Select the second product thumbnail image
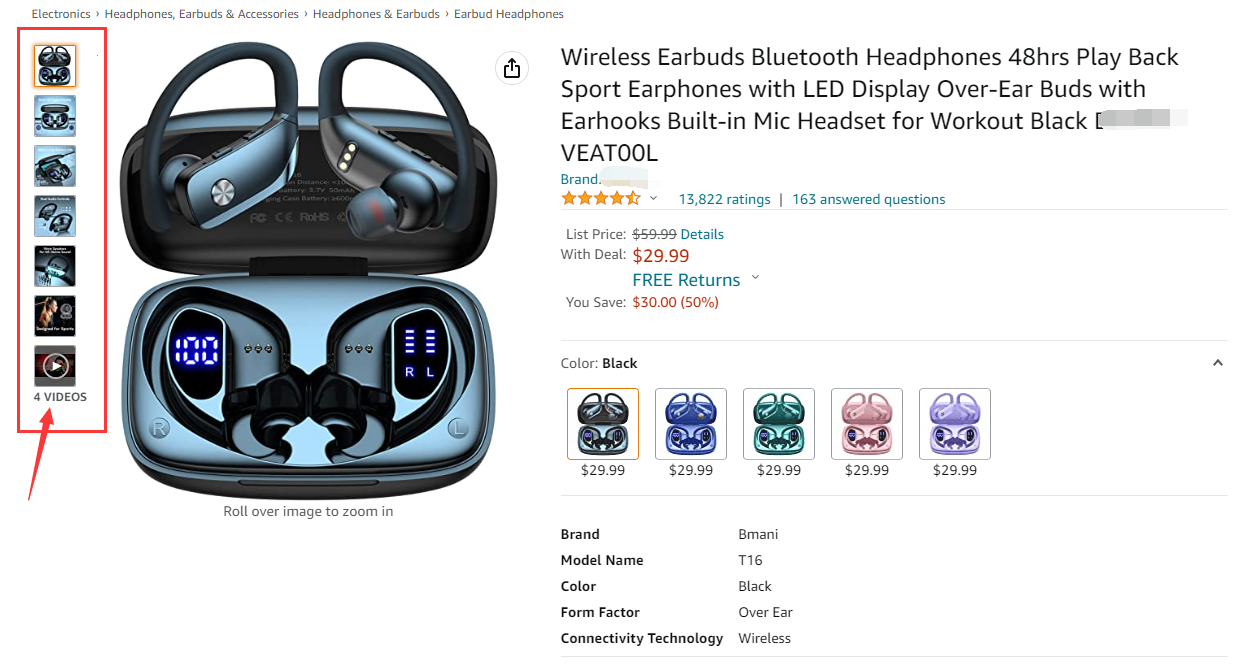Viewport: 1248px width, 666px height. [x=55, y=116]
